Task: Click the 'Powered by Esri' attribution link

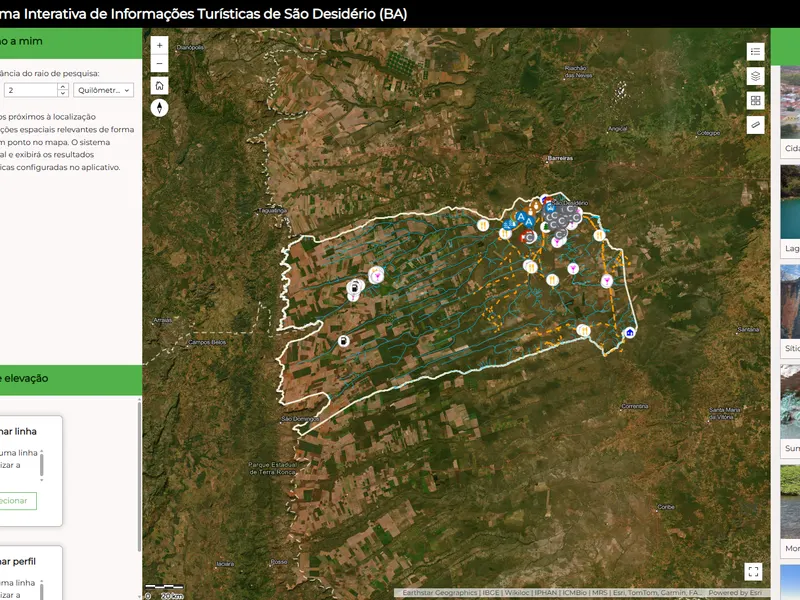Action: point(735,593)
